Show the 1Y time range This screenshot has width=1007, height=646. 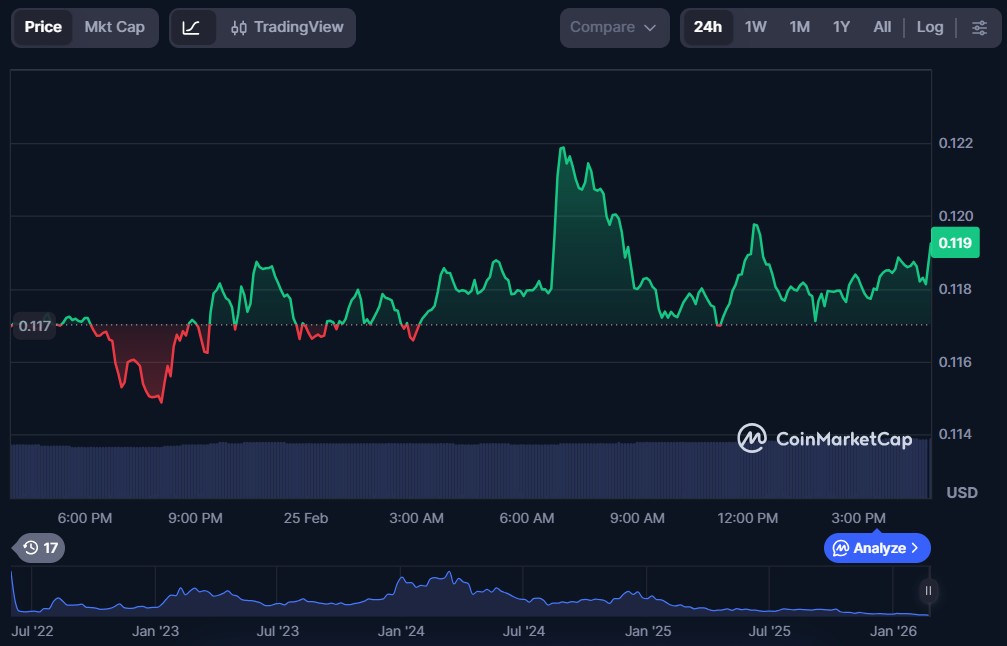841,28
